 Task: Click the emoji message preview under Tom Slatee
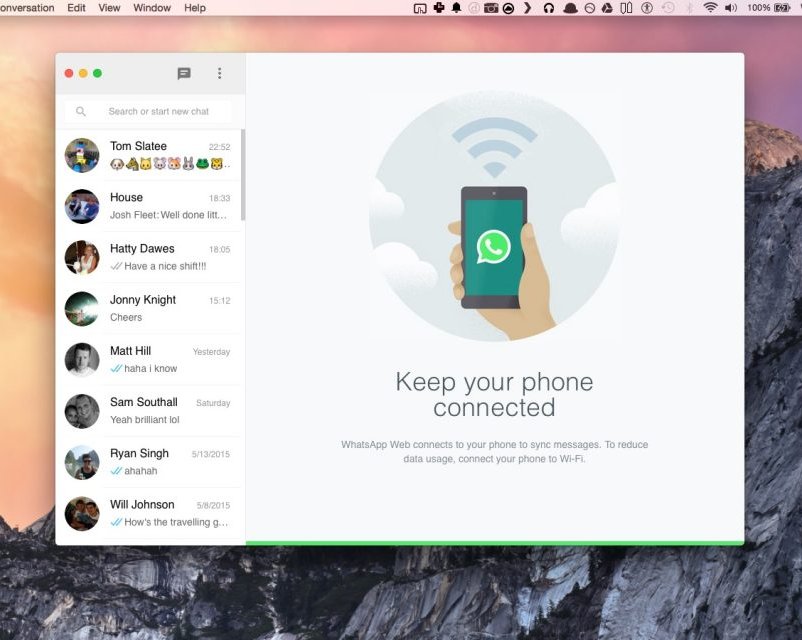[170, 164]
